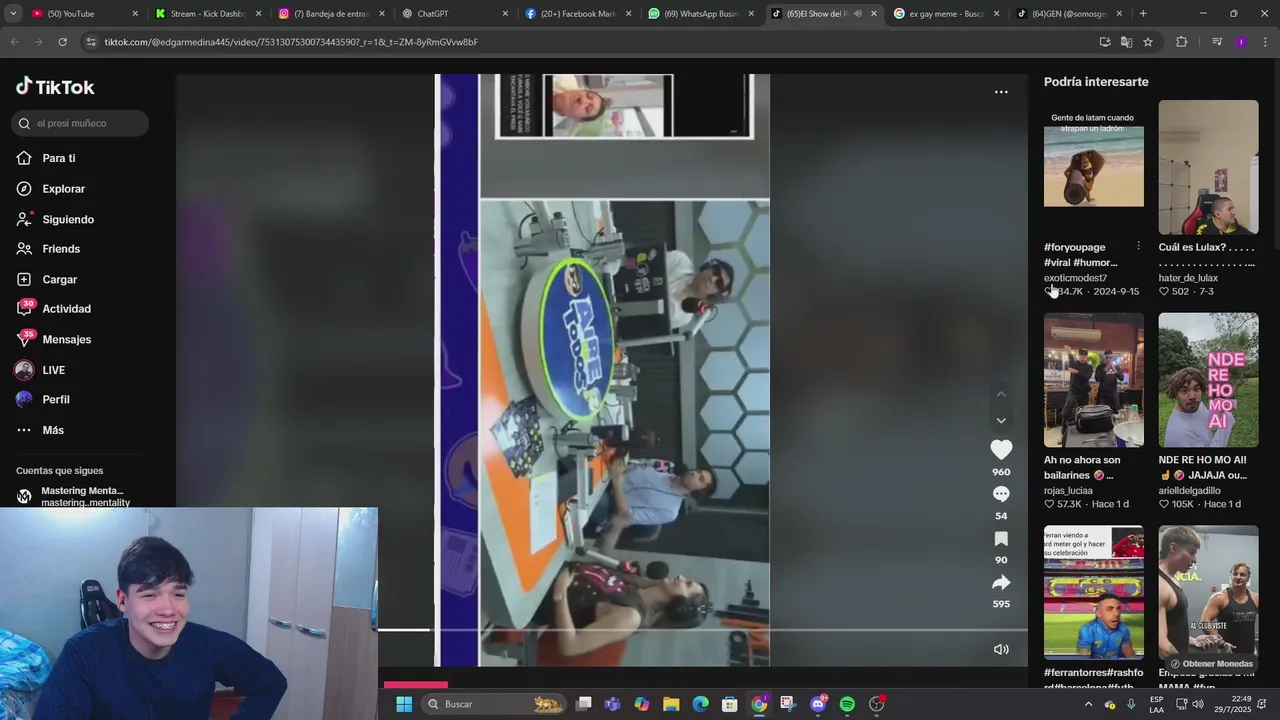Translate page icon in address bar
1280x720 pixels.
pyautogui.click(x=1126, y=42)
